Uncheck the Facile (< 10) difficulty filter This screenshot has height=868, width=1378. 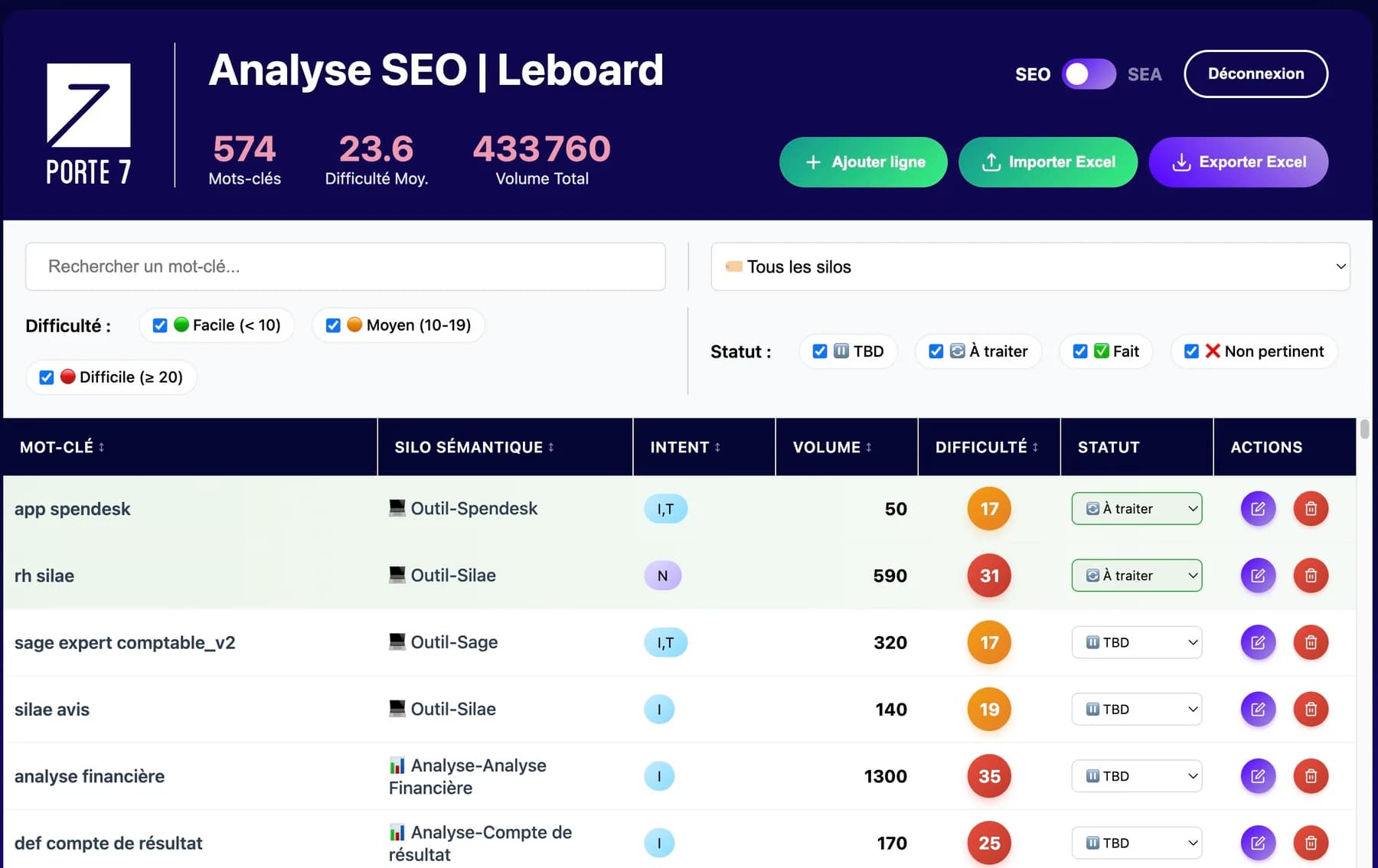160,325
